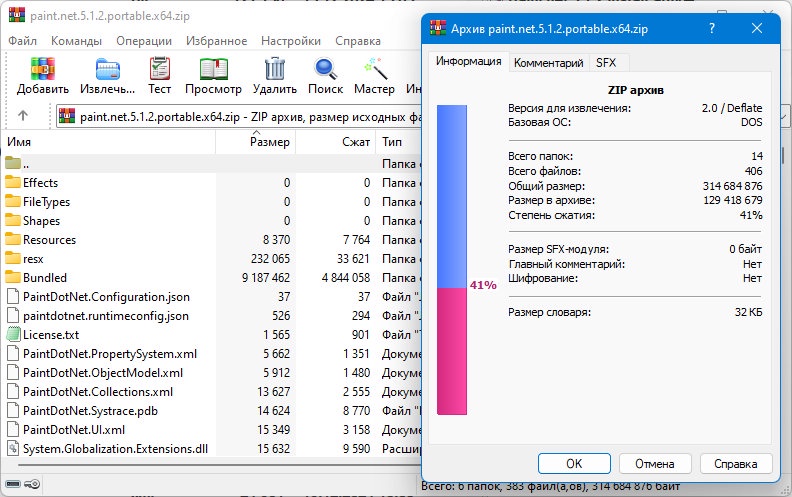
Task: Click Bundled size value 9 187 462
Action: [266, 278]
